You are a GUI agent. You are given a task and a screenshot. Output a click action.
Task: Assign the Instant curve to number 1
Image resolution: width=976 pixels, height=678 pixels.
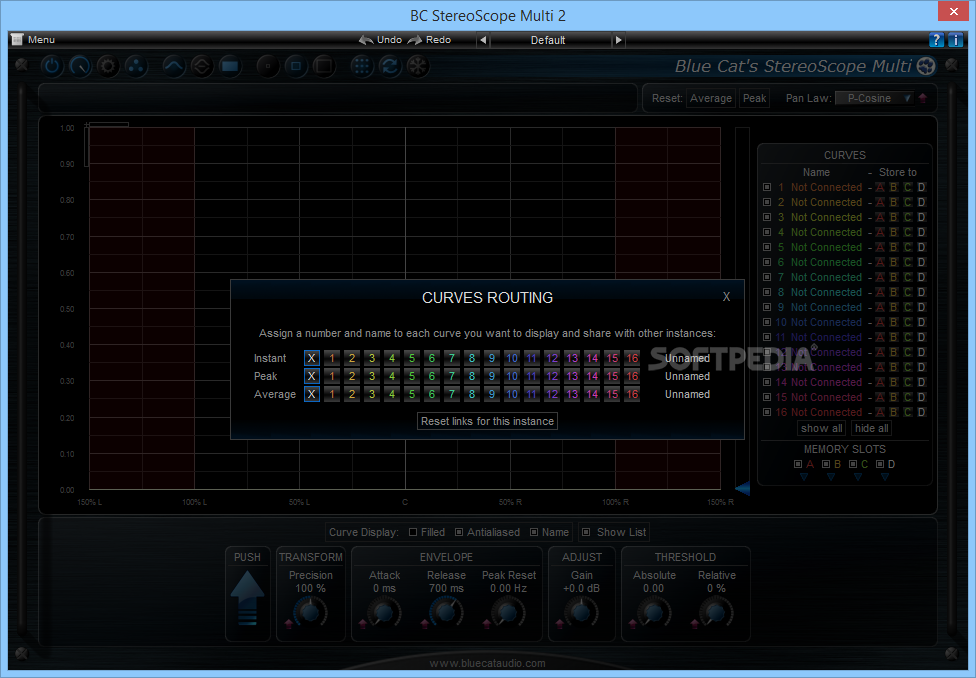click(x=332, y=358)
